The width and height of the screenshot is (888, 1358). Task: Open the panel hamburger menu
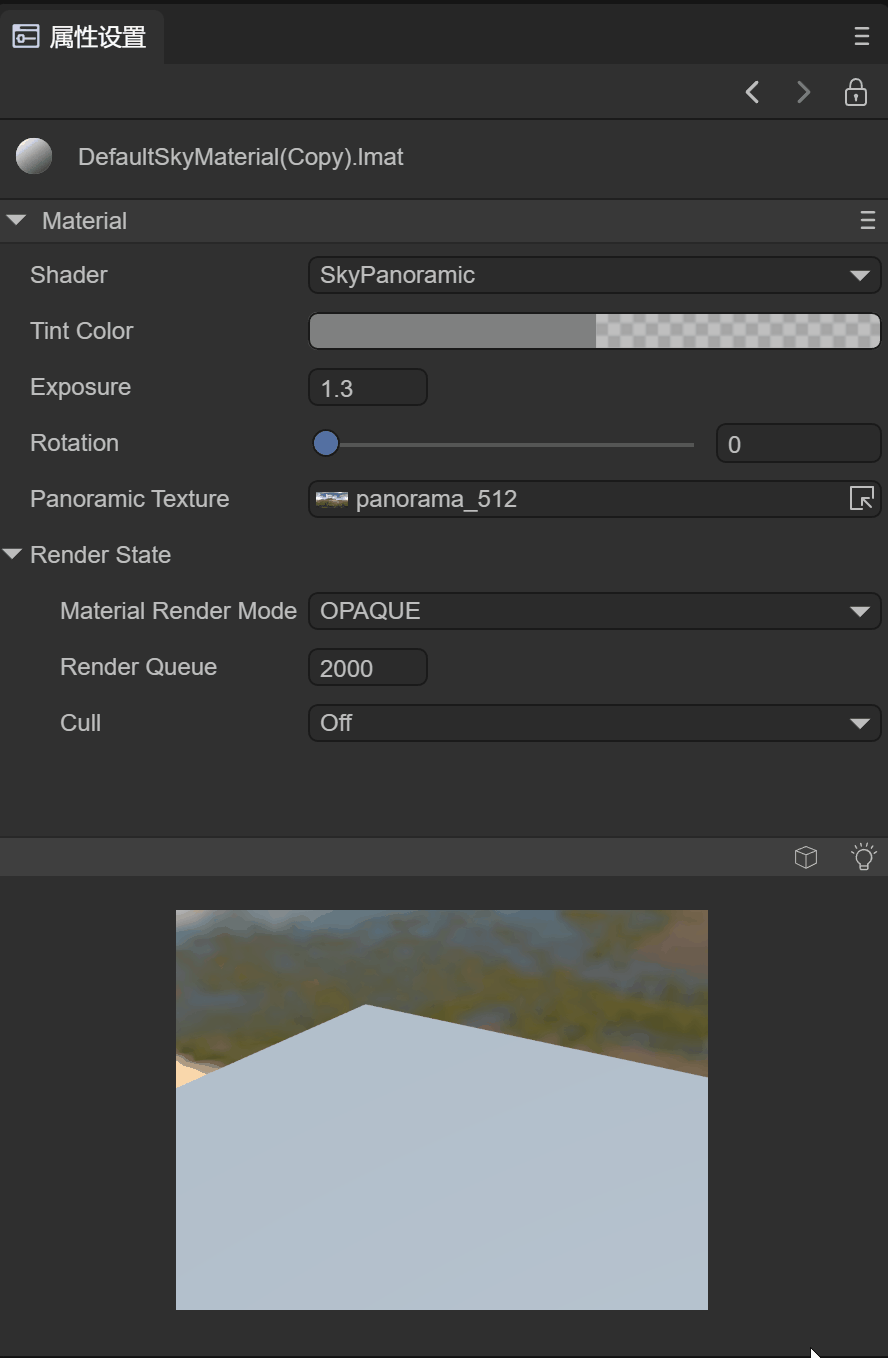pyautogui.click(x=862, y=37)
